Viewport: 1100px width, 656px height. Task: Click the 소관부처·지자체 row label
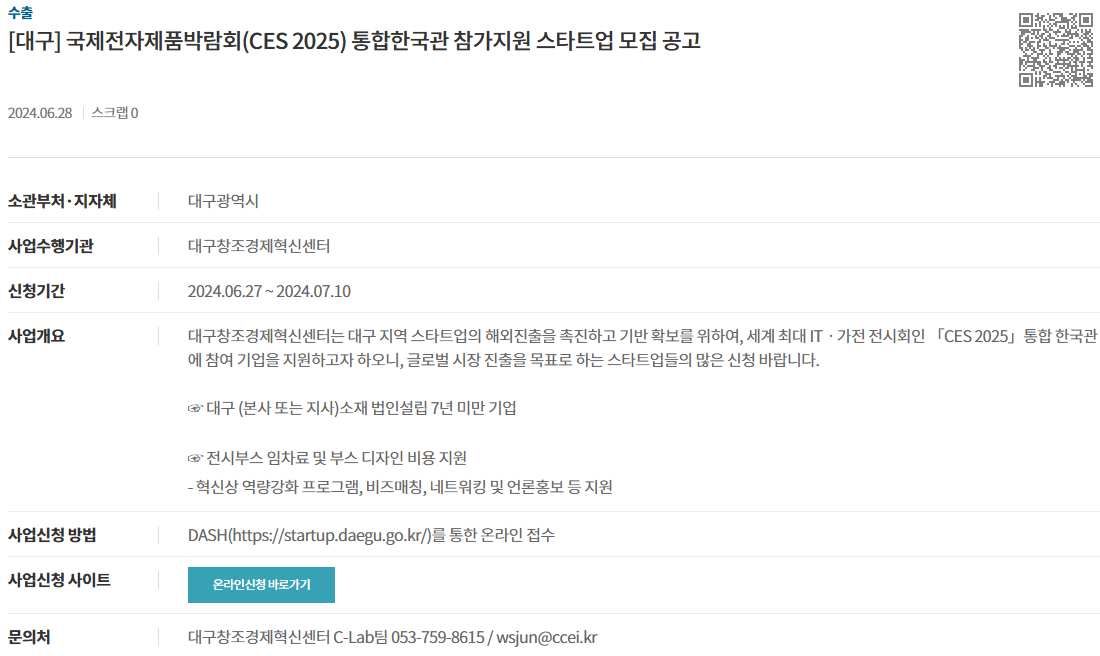tap(62, 201)
